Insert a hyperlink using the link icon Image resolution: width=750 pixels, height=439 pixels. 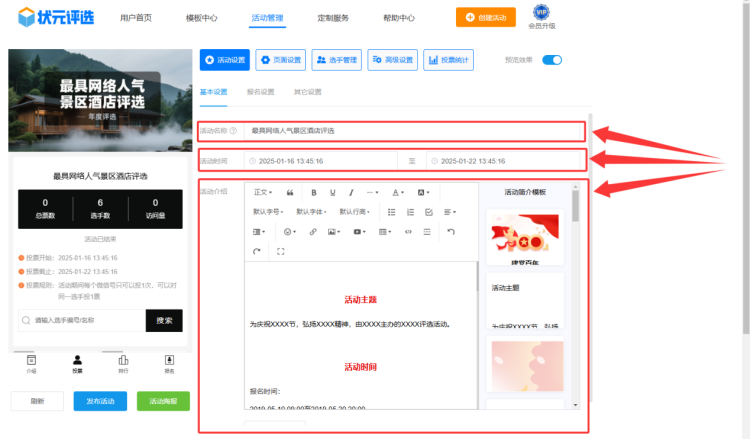313,231
